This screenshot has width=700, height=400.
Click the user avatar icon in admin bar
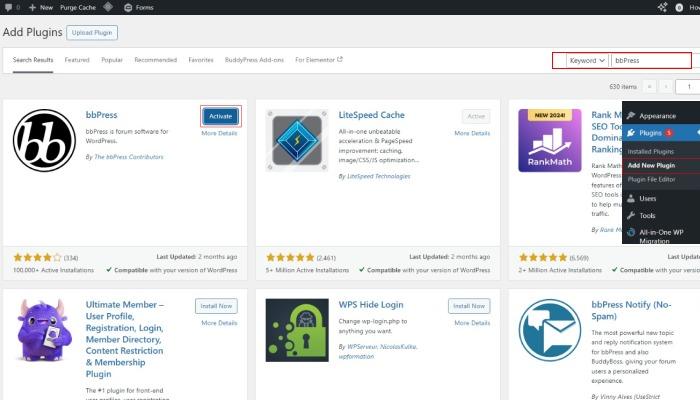679,8
